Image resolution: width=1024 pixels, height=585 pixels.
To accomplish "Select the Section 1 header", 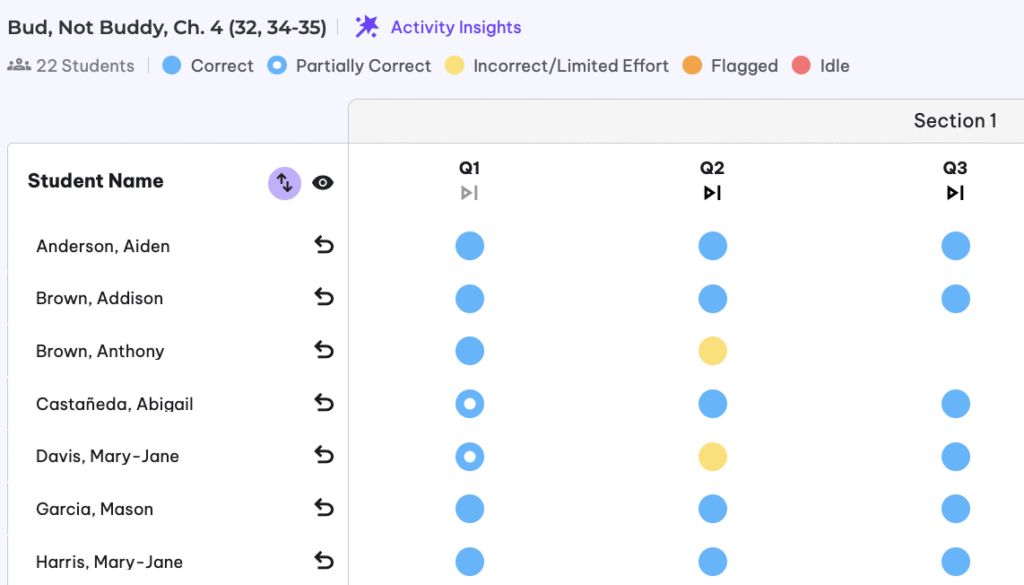I will tap(954, 121).
